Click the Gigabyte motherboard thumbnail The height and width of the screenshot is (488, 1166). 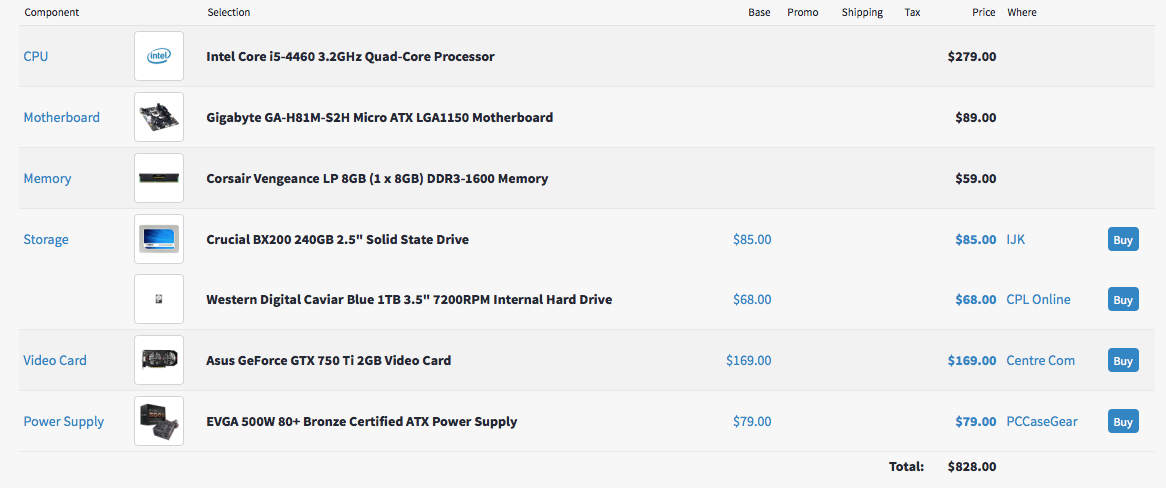click(159, 117)
